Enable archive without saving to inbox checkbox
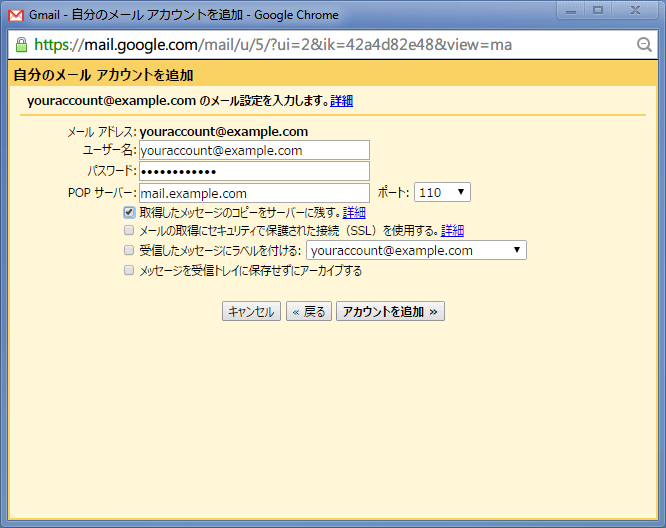This screenshot has width=666, height=528. 129,271
